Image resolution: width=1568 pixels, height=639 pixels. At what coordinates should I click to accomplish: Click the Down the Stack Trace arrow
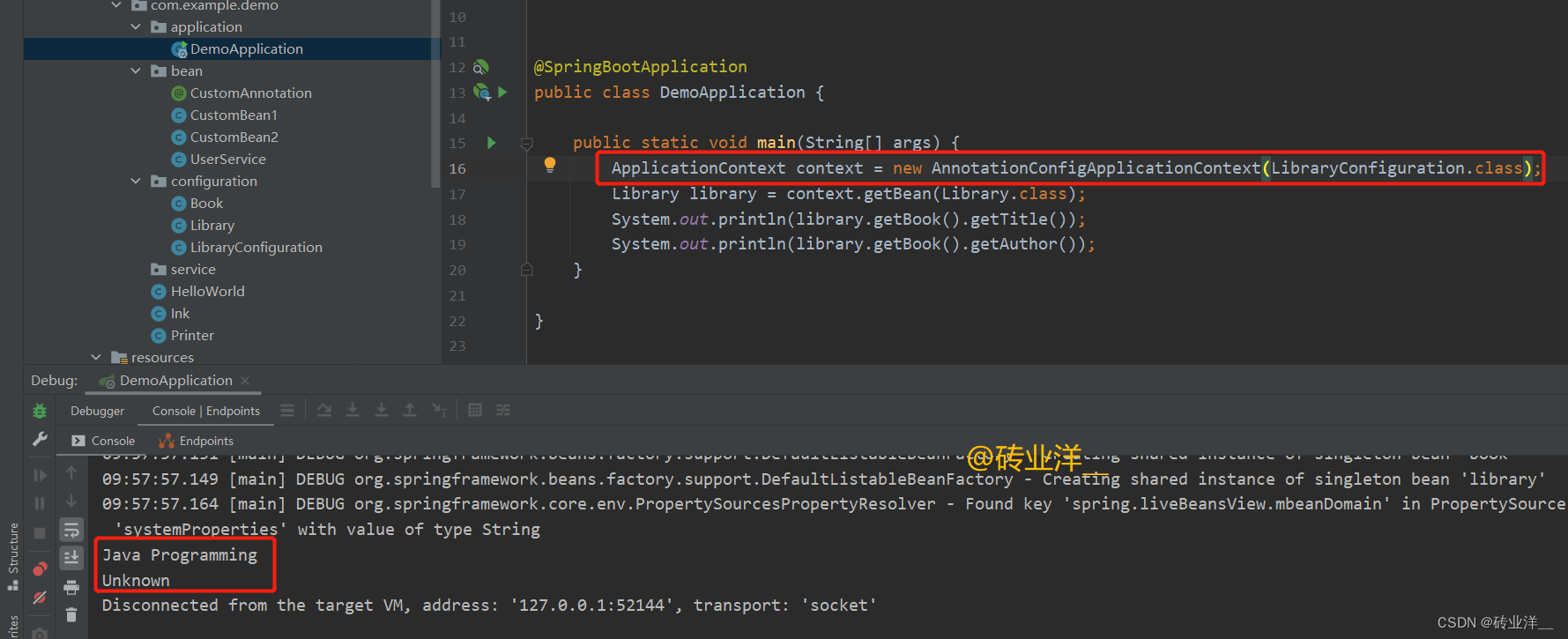pyautogui.click(x=71, y=501)
